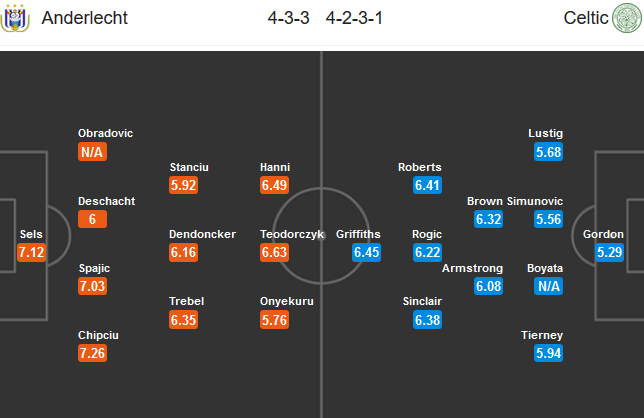Select player name Onyekuru
Image resolution: width=644 pixels, height=418 pixels.
point(287,301)
